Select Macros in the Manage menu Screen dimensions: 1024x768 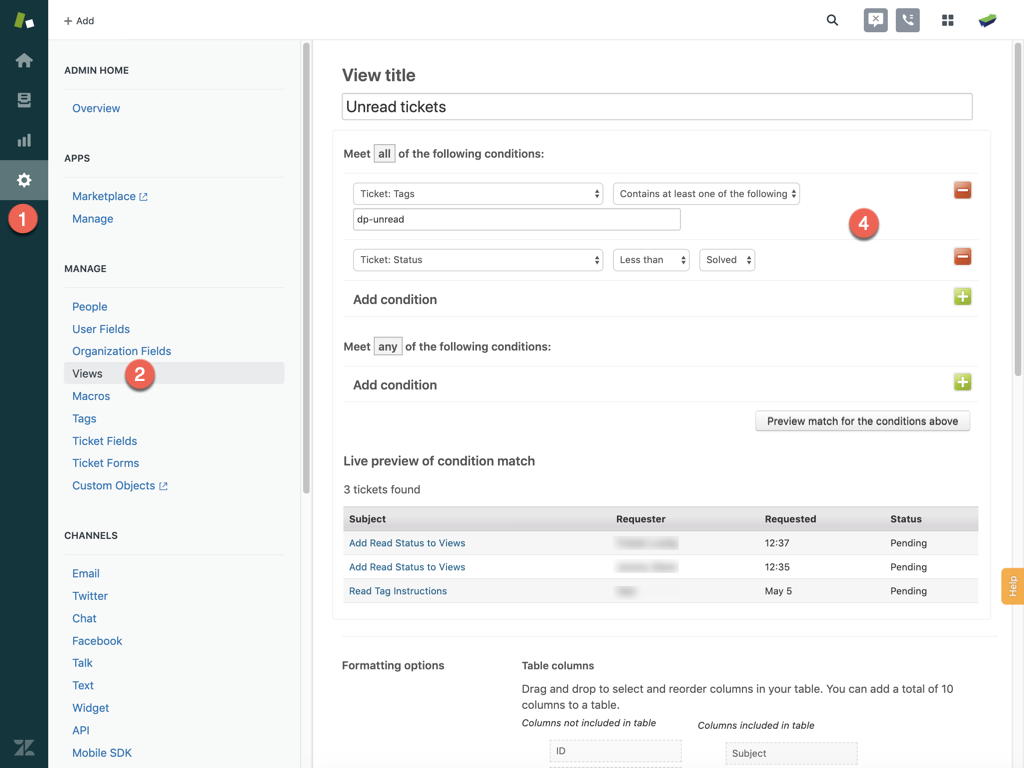[91, 396]
